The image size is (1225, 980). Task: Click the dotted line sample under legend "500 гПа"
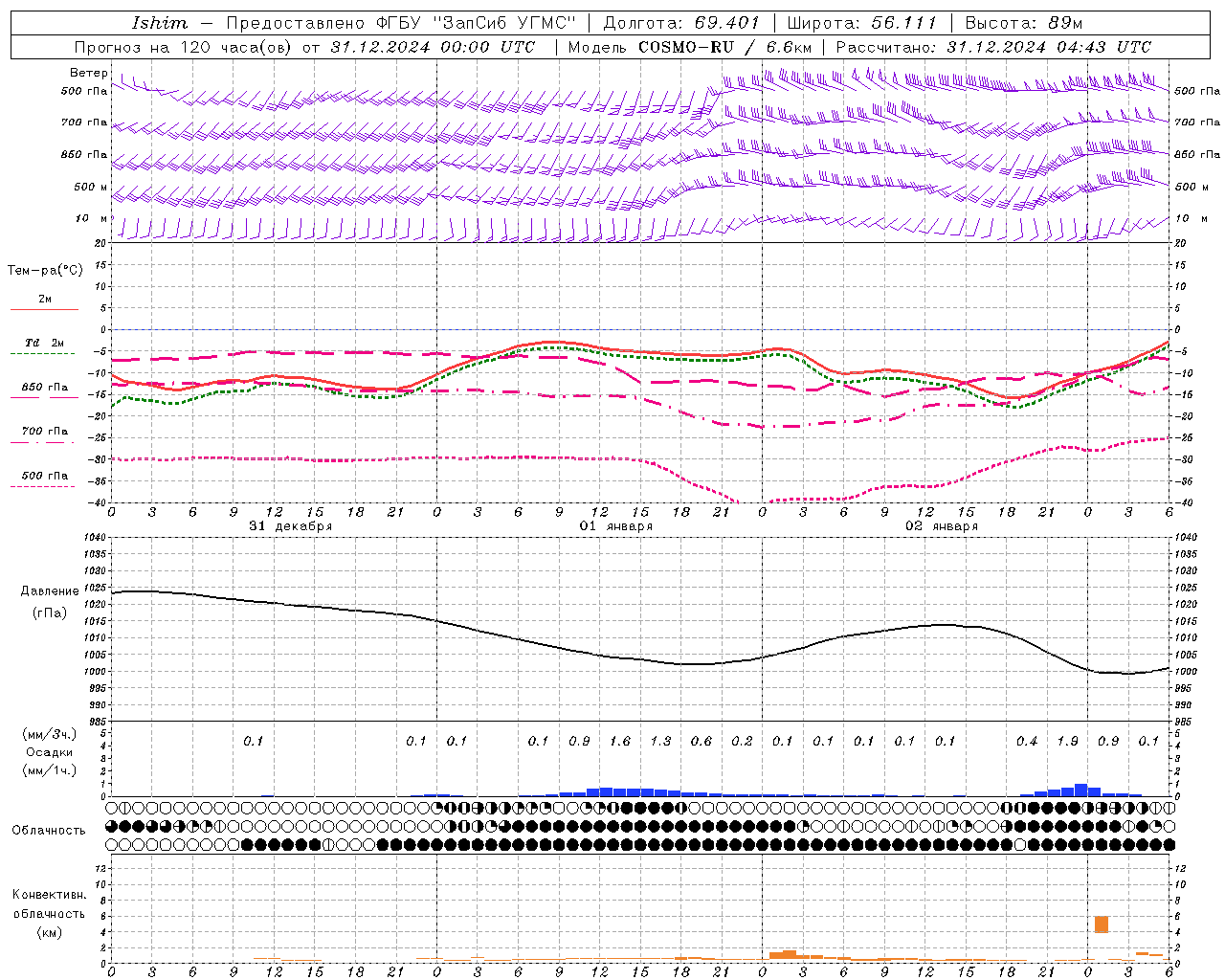42,486
